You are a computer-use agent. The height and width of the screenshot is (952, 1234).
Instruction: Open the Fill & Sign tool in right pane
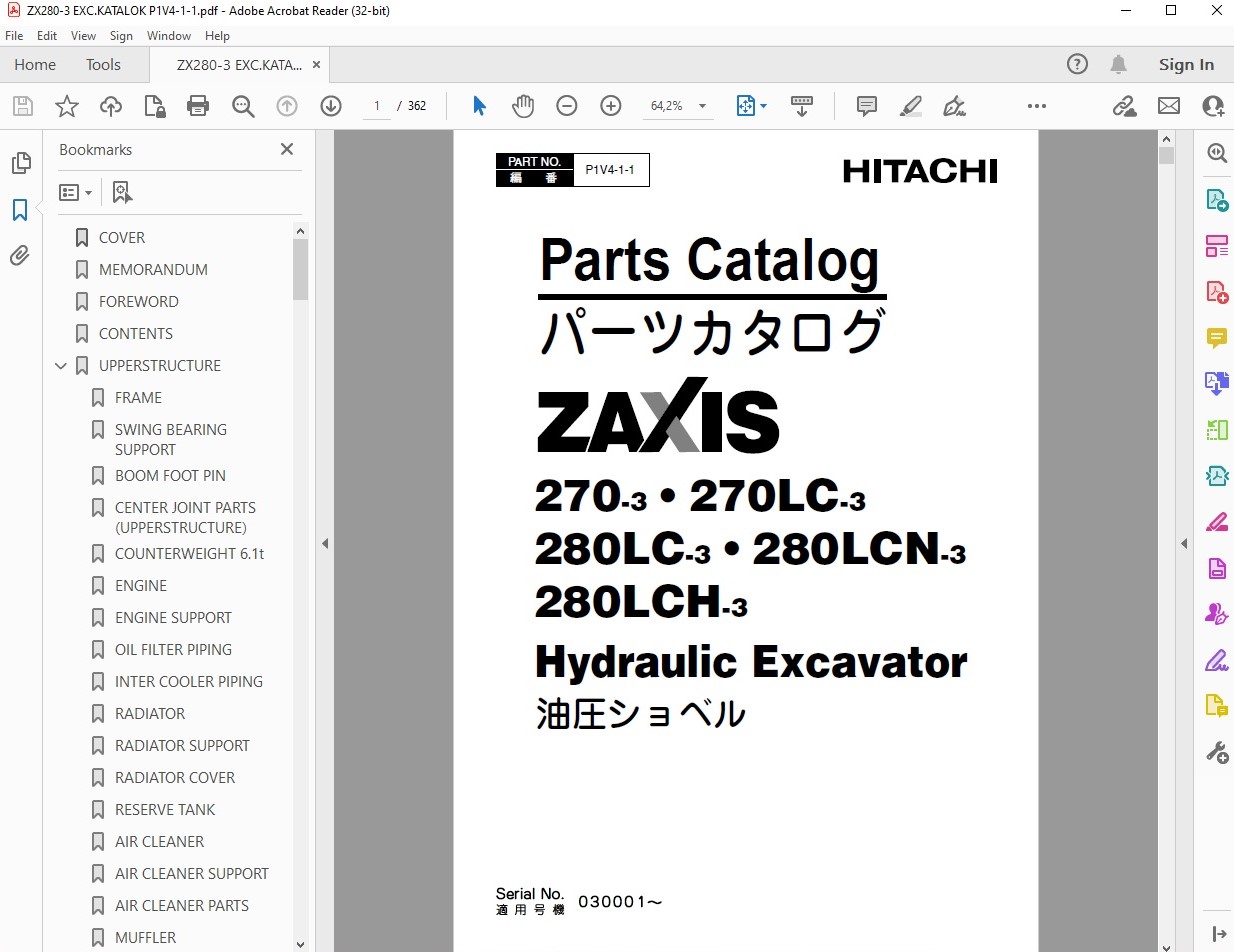click(x=1217, y=660)
